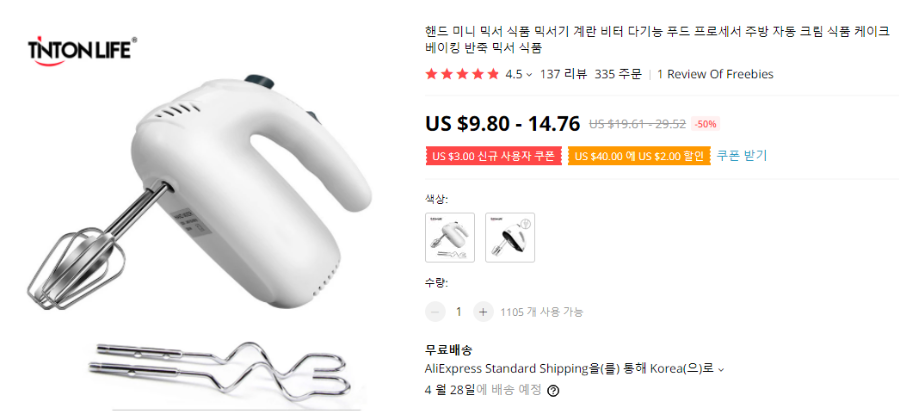Select the white hand mixer color option

[x=450, y=238]
